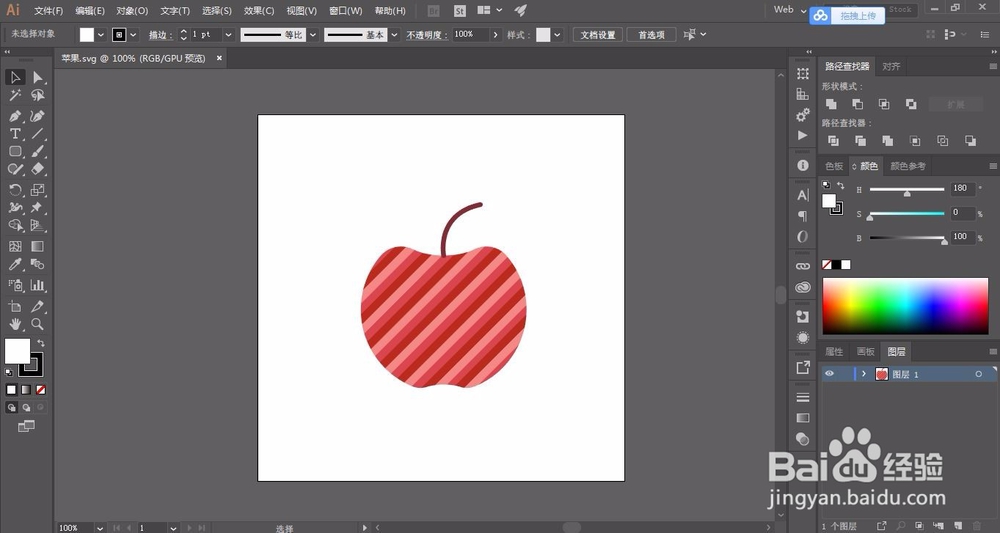1000x533 pixels.
Task: Select the Type tool
Action: 15,134
